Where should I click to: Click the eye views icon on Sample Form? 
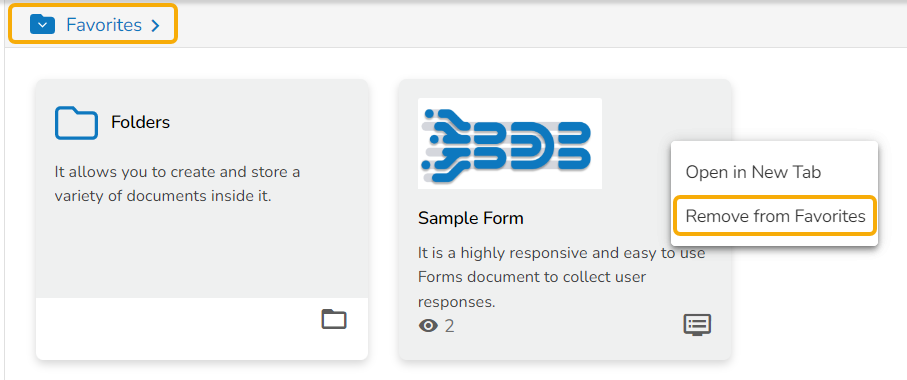[428, 326]
